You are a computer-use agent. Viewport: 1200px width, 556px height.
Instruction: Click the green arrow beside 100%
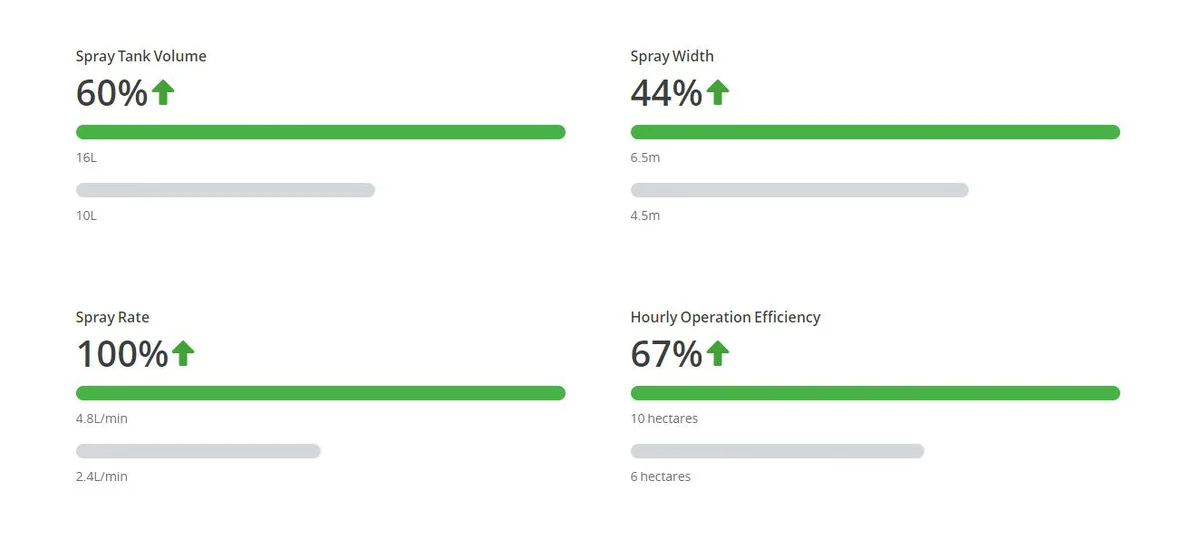pyautogui.click(x=183, y=353)
